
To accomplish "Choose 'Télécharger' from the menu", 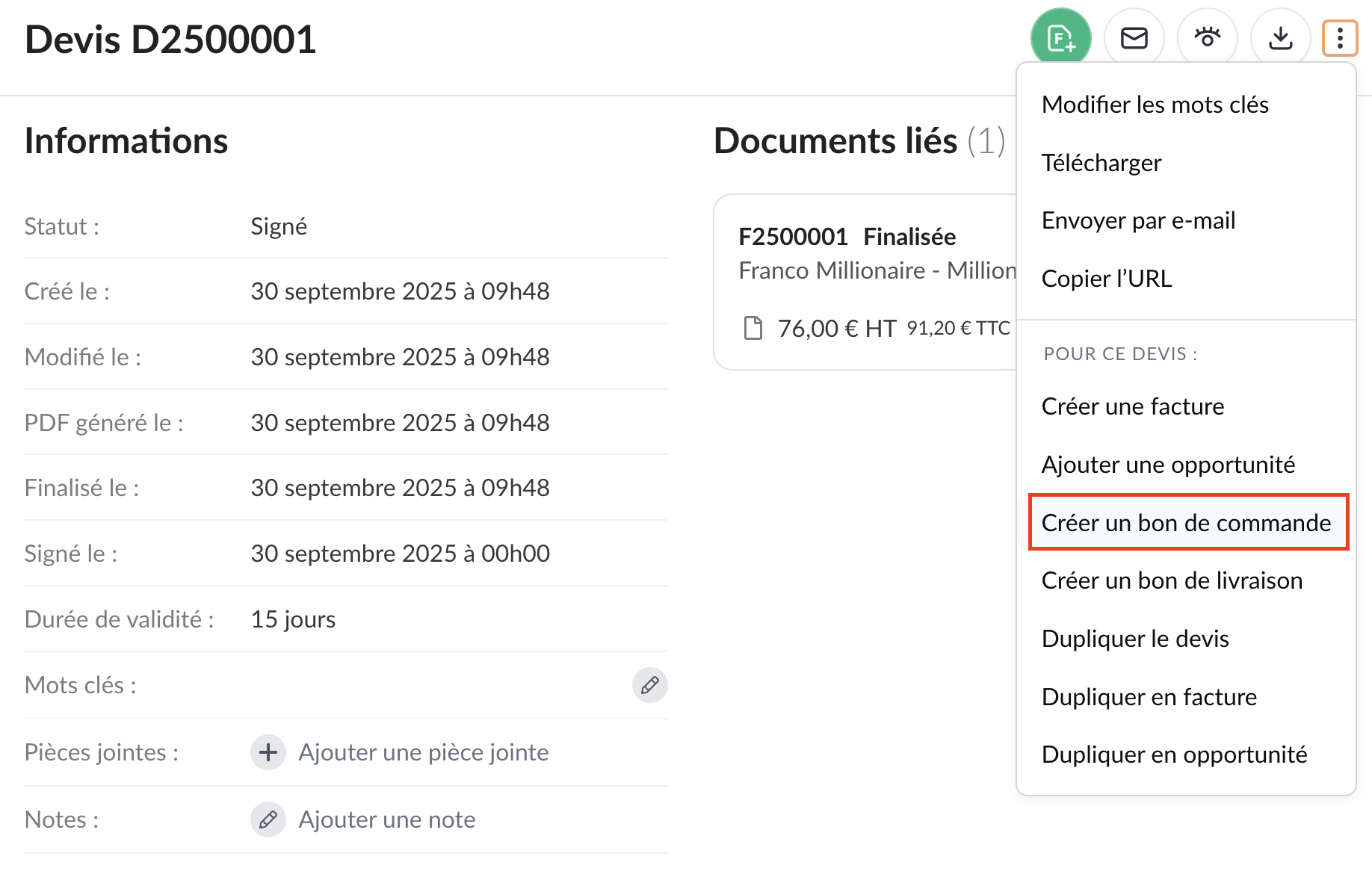I will tap(1101, 163).
